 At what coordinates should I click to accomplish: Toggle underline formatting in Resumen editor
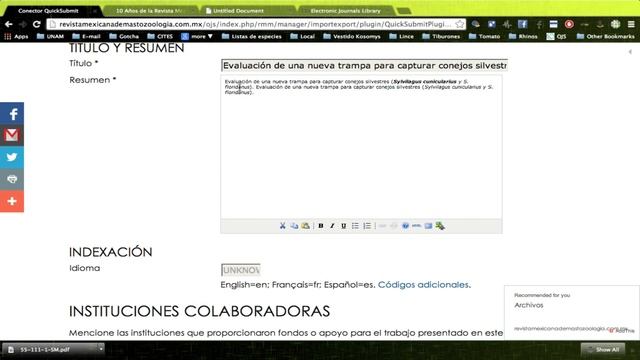tap(344, 226)
